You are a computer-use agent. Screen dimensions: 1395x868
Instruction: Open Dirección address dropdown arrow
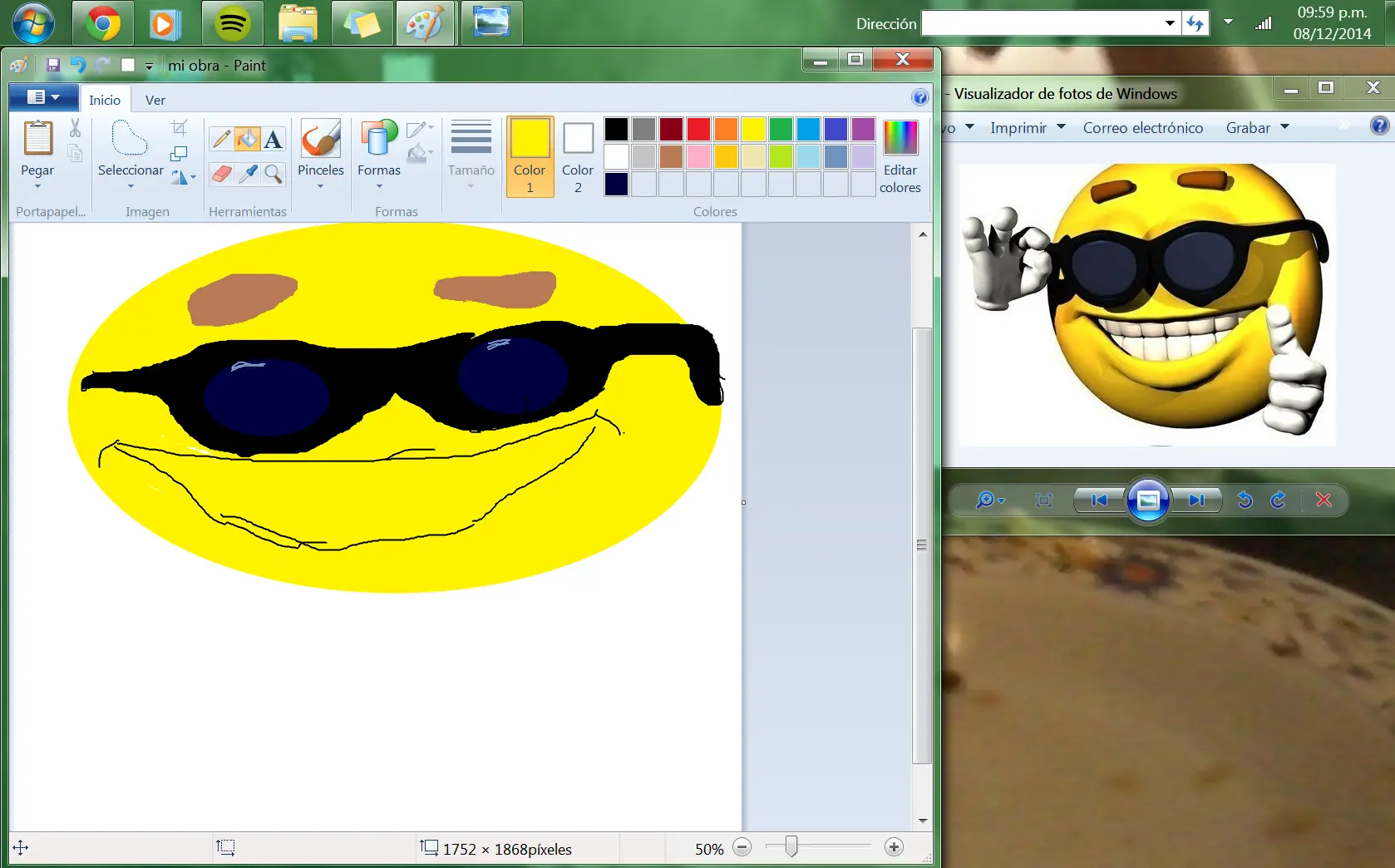[x=1170, y=23]
